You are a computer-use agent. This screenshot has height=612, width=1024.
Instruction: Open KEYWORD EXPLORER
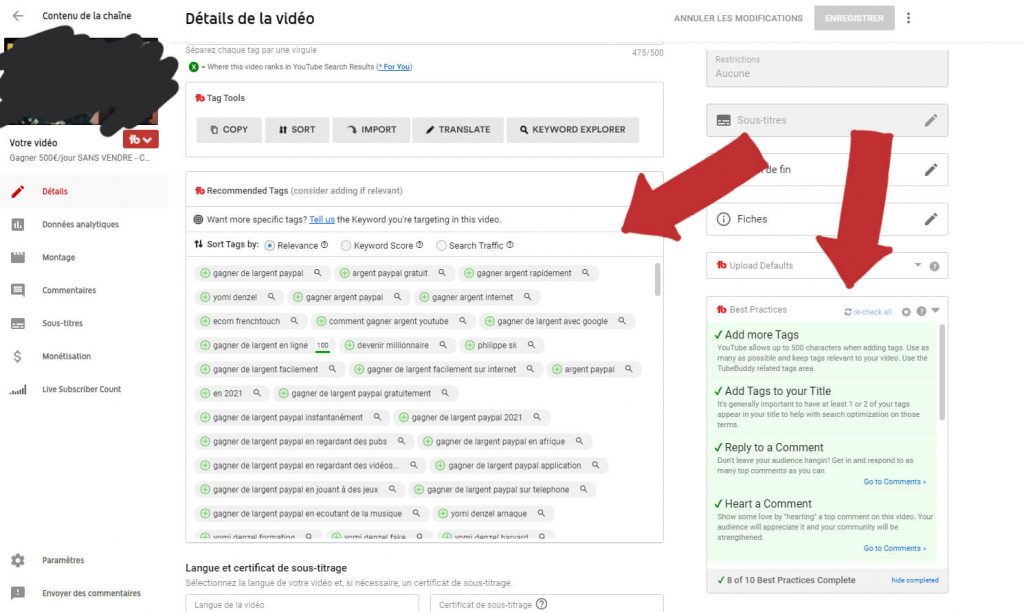tap(572, 129)
